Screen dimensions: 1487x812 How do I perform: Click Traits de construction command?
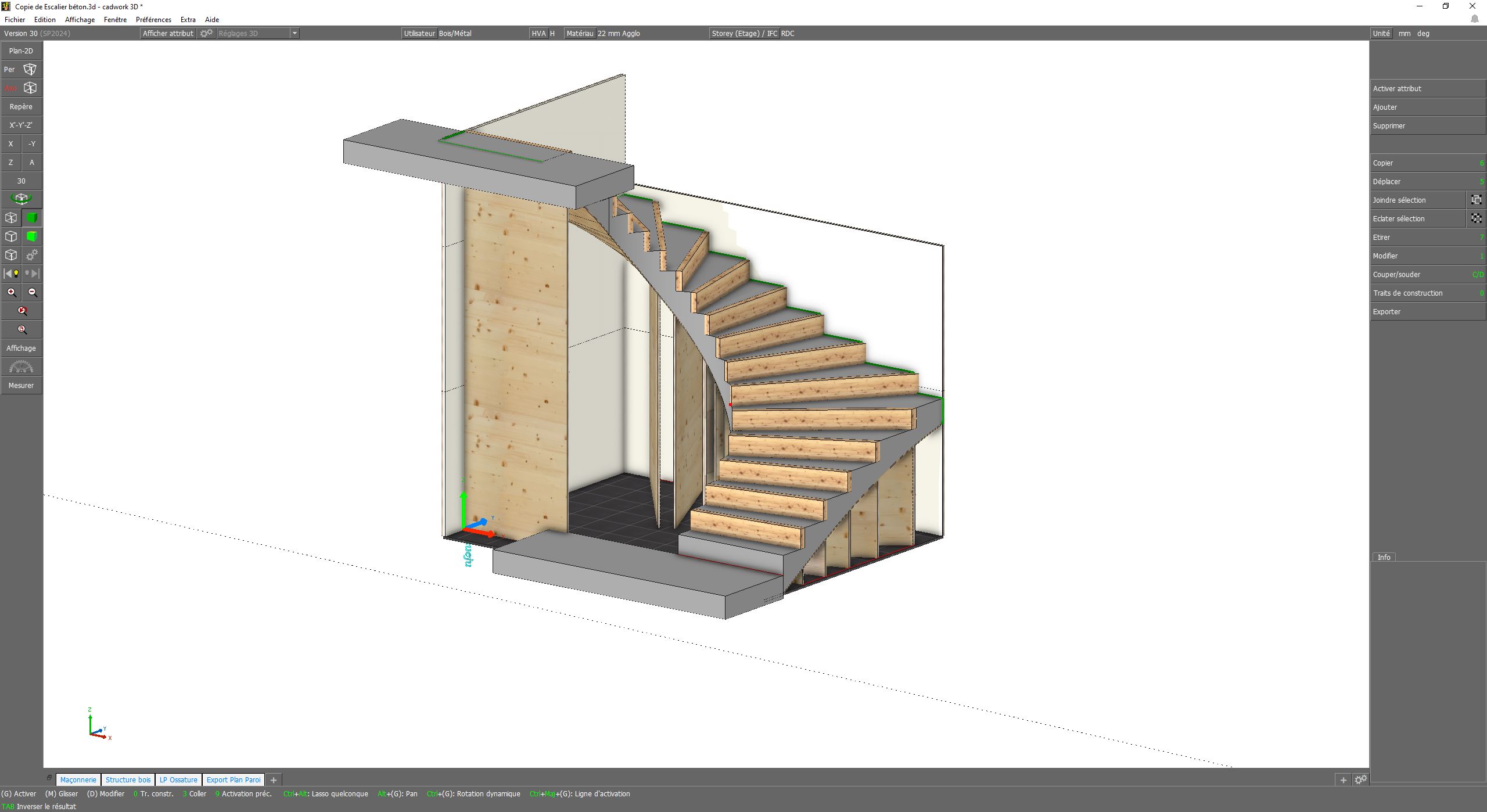pos(1428,293)
